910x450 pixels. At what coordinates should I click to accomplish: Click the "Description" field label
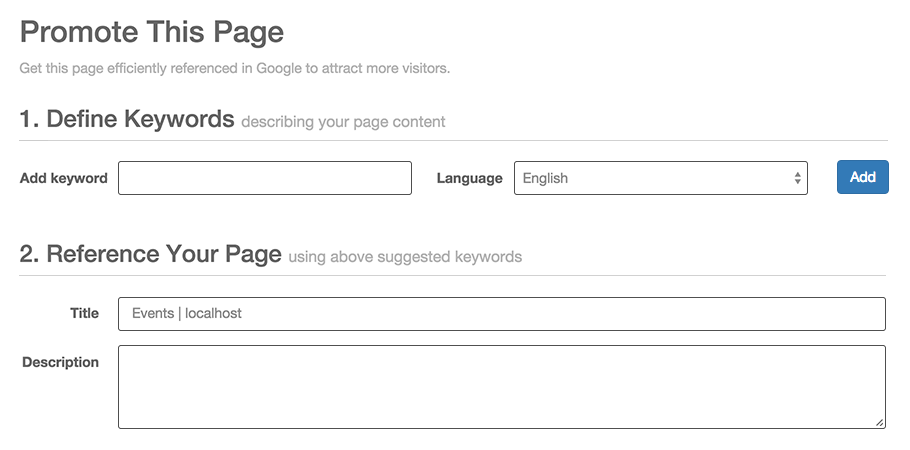pyautogui.click(x=60, y=362)
